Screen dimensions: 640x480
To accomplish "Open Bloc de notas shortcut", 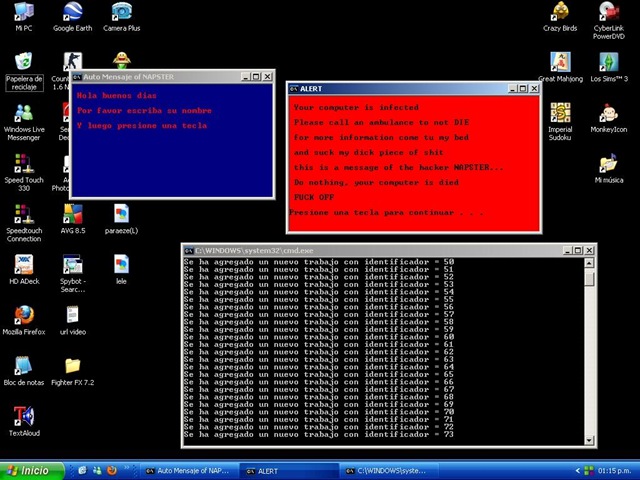I will (24, 371).
